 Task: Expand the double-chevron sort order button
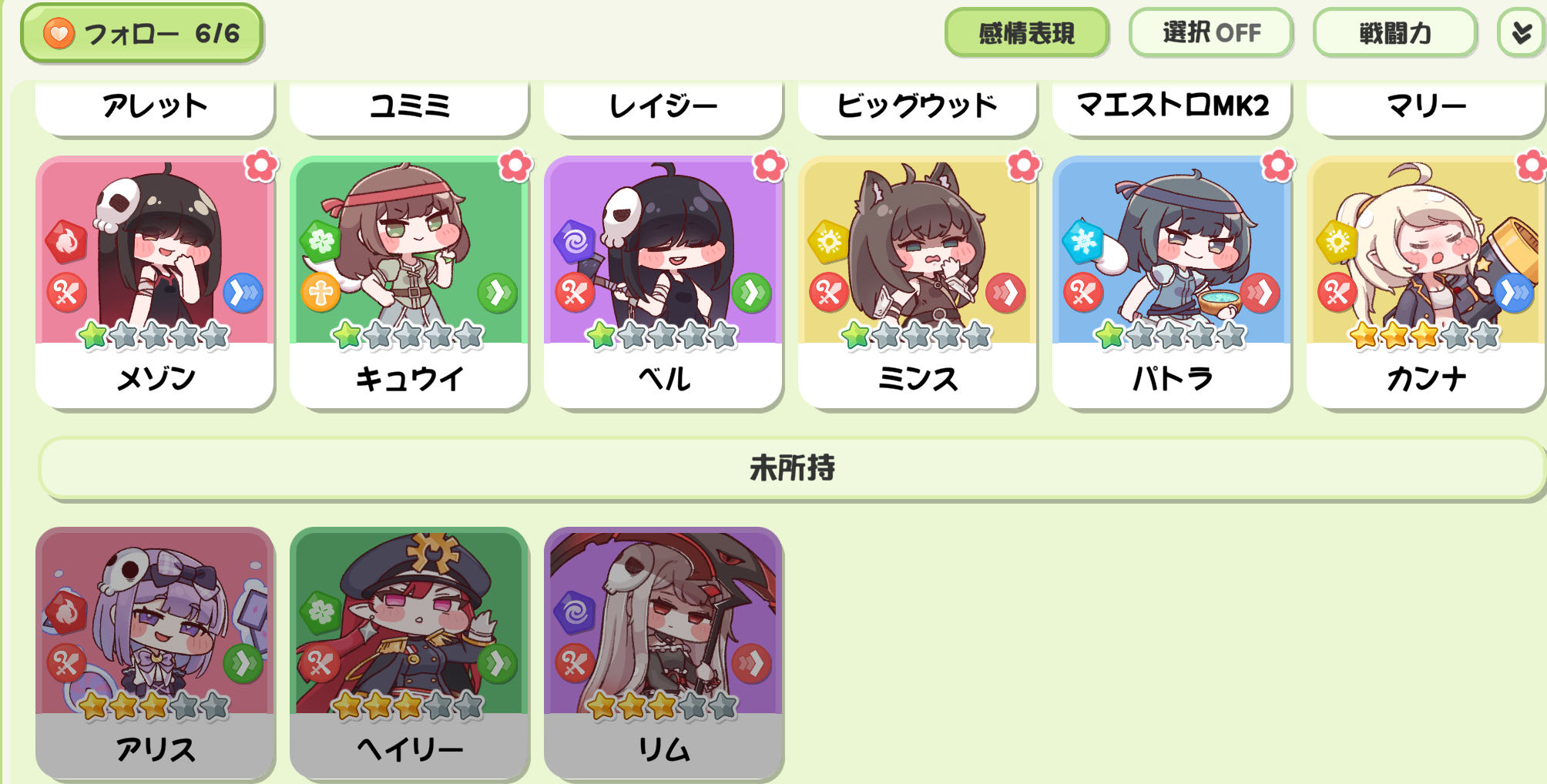point(1522,33)
